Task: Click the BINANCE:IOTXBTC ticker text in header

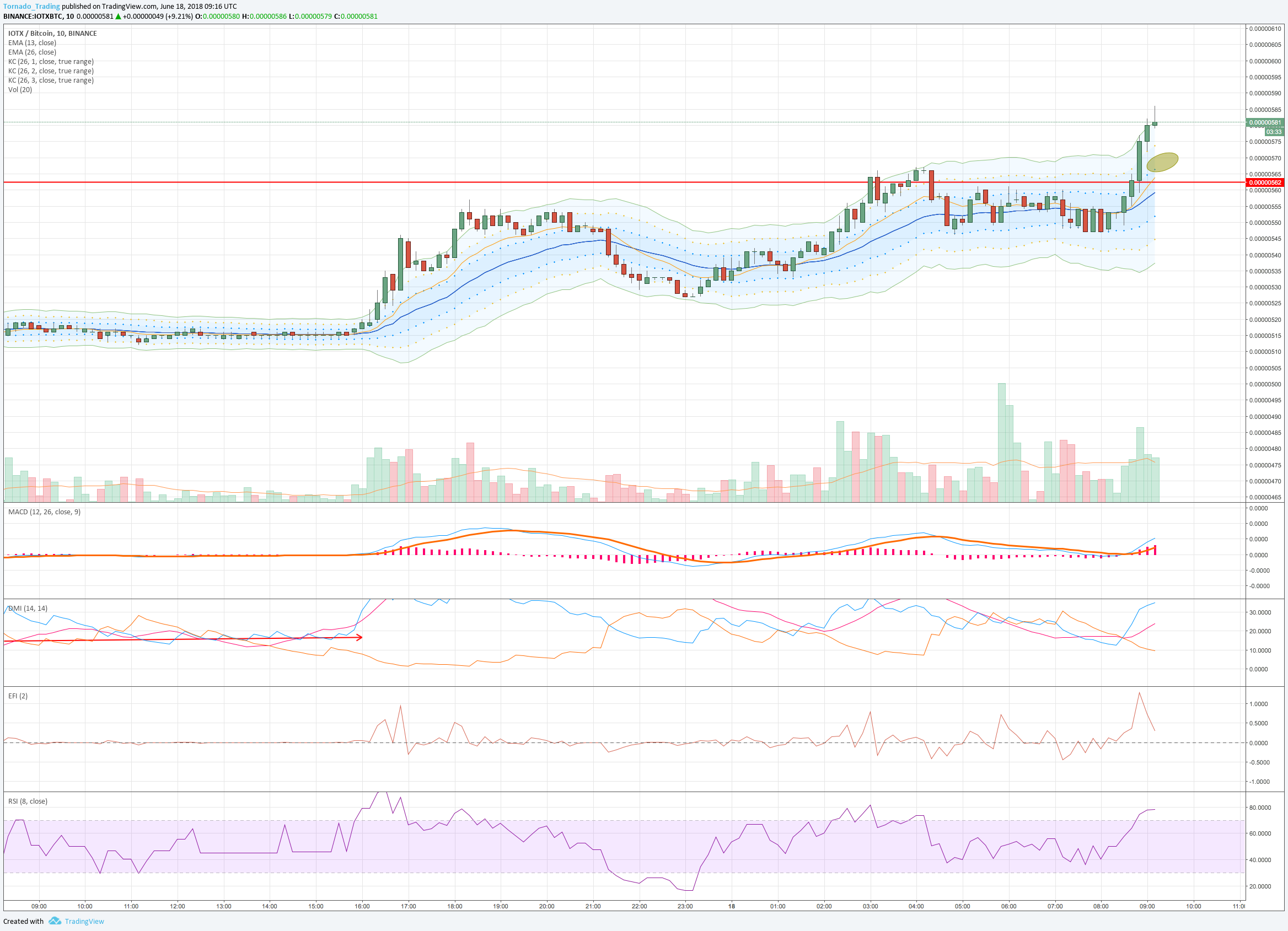Action: click(33, 16)
